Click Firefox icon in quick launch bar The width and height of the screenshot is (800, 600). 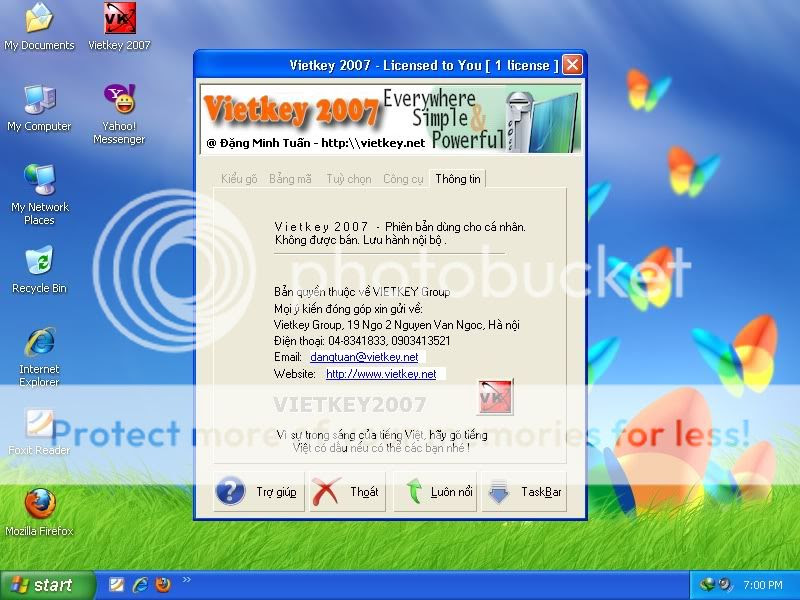click(163, 584)
